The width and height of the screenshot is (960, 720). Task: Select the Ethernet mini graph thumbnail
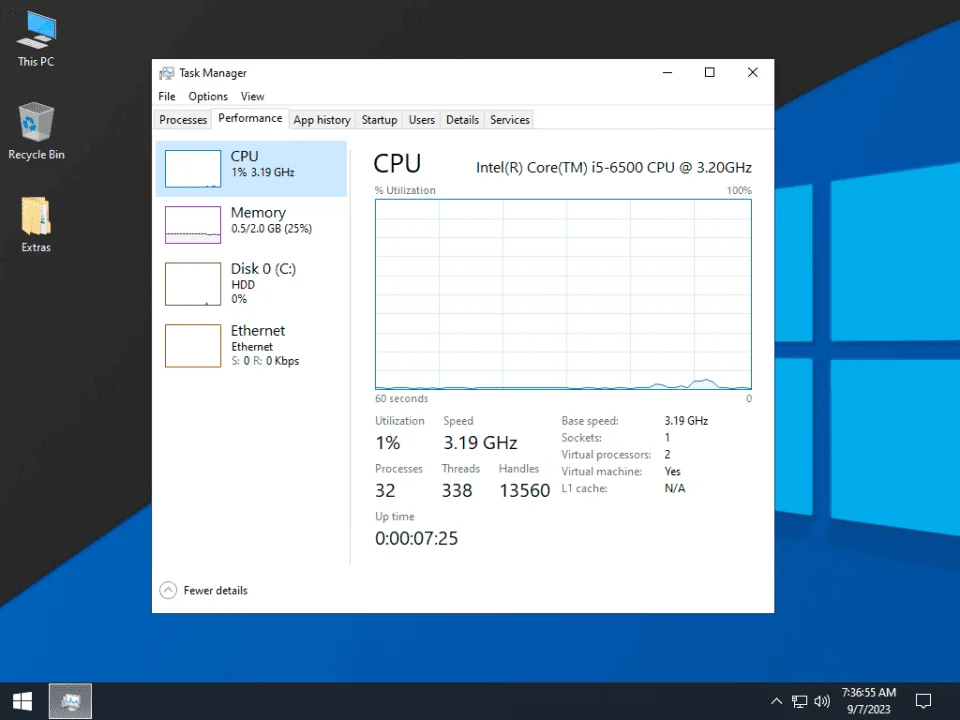(193, 346)
